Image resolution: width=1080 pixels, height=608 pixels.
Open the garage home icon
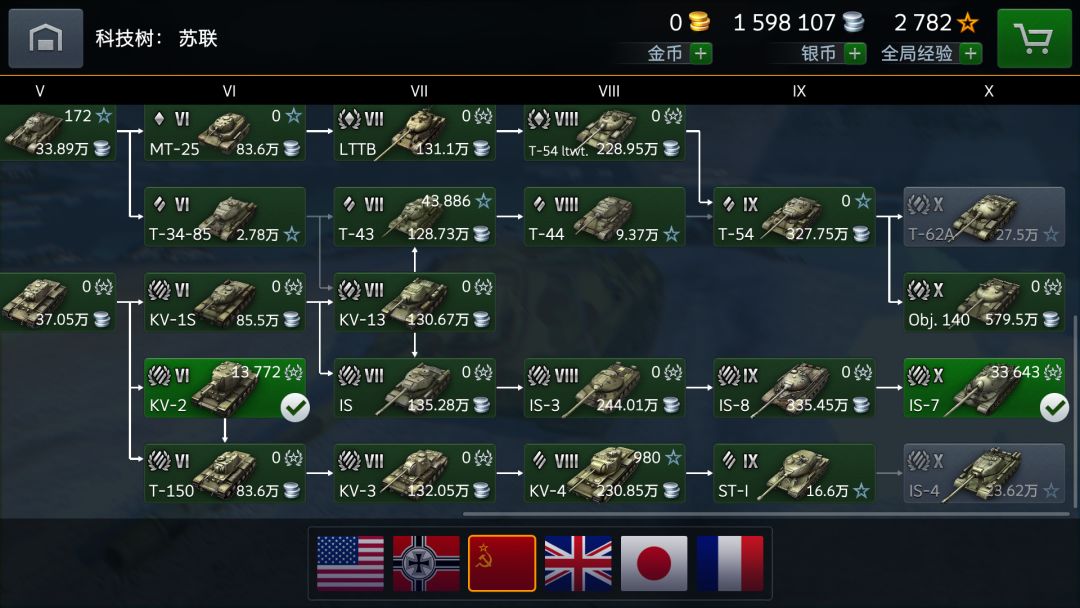point(45,38)
